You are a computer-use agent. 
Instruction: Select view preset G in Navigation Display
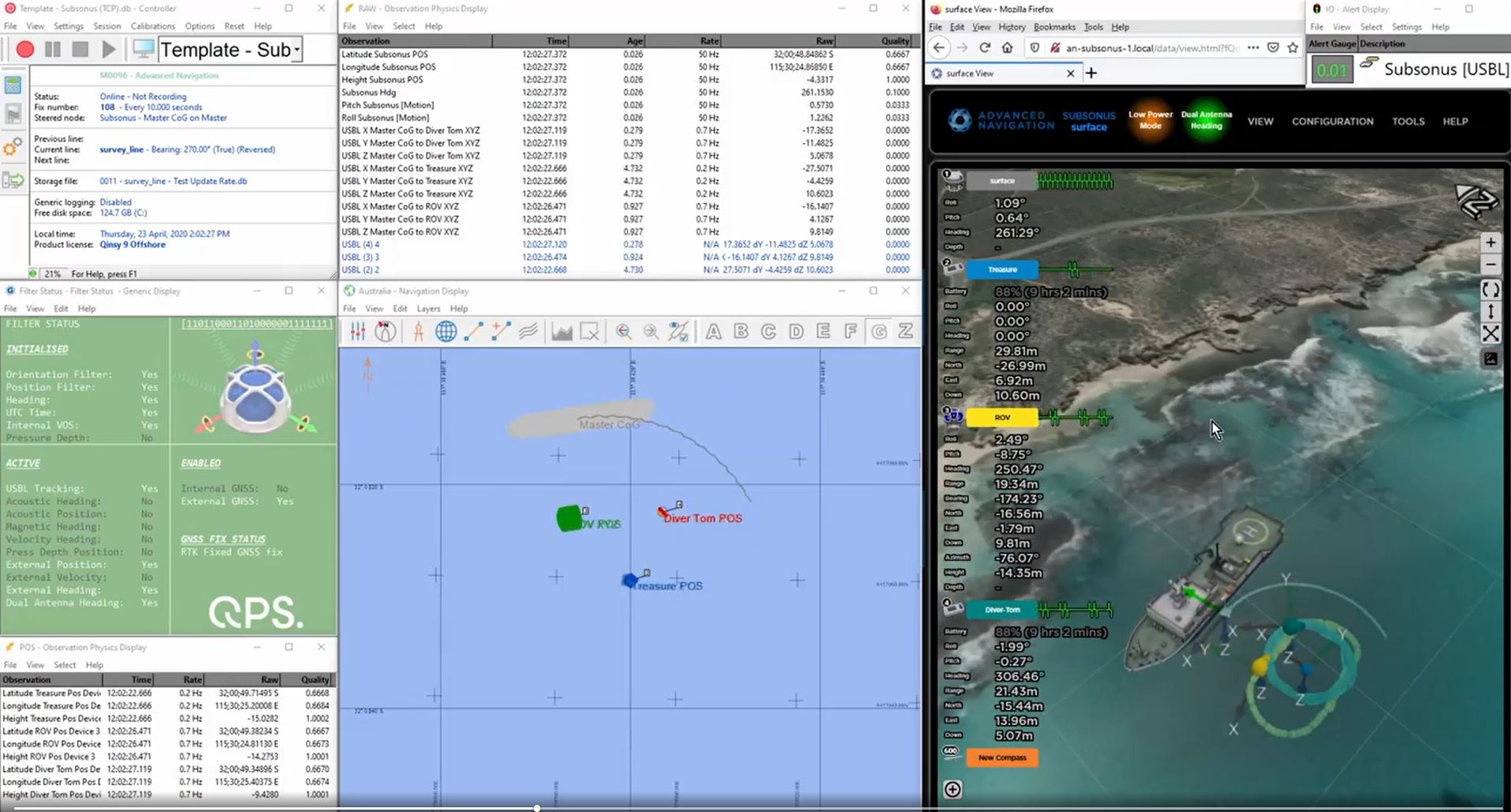(879, 332)
